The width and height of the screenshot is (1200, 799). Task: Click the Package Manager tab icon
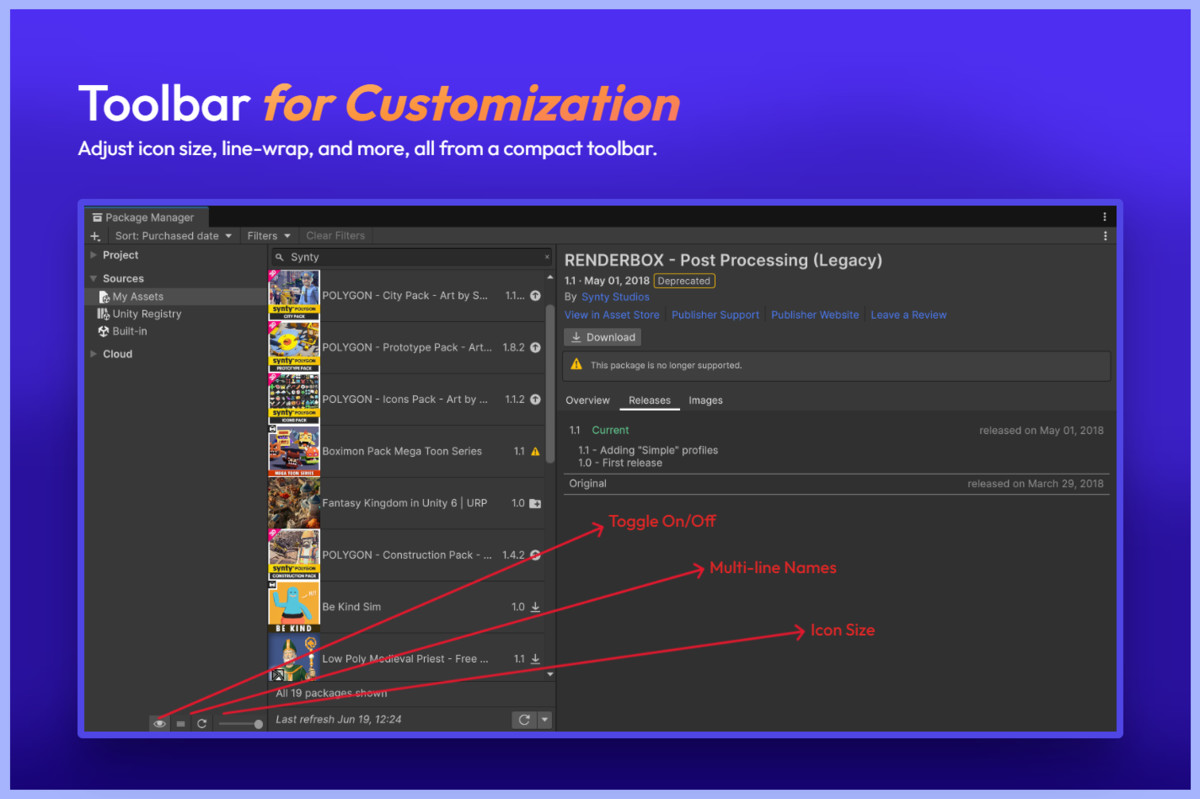tap(97, 217)
